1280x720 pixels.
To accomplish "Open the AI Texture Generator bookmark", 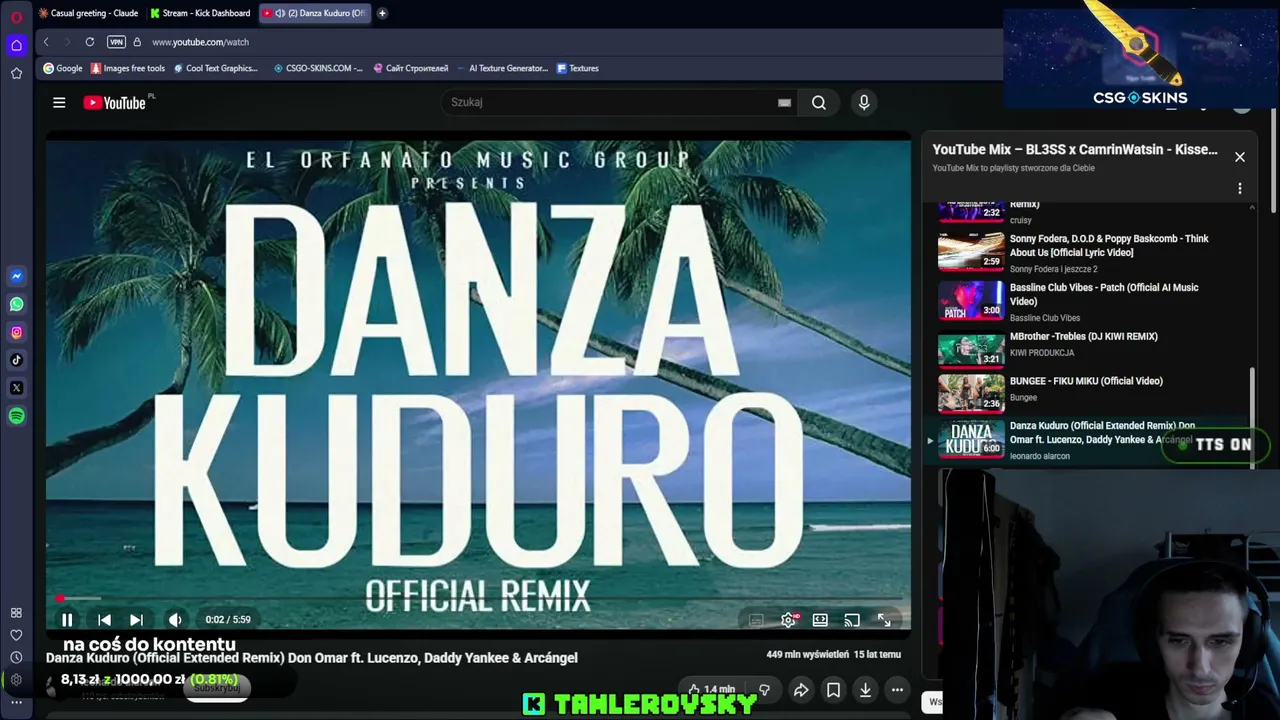I will click(502, 68).
